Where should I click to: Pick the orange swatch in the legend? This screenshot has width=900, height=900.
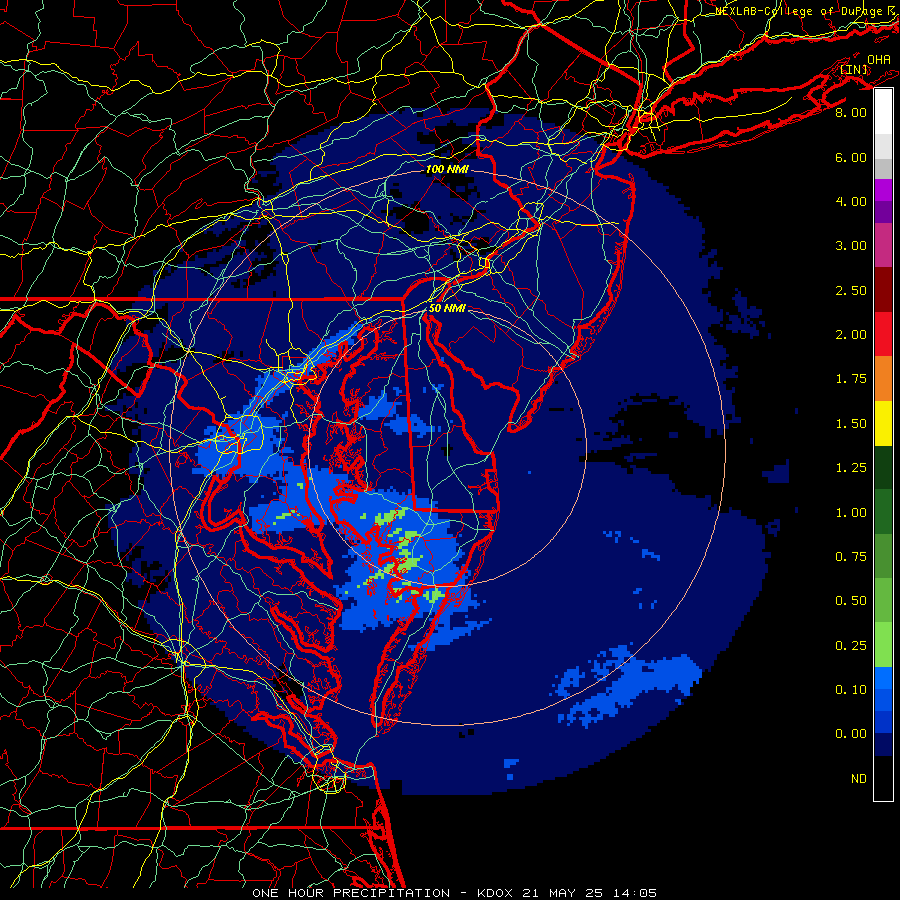coord(883,379)
